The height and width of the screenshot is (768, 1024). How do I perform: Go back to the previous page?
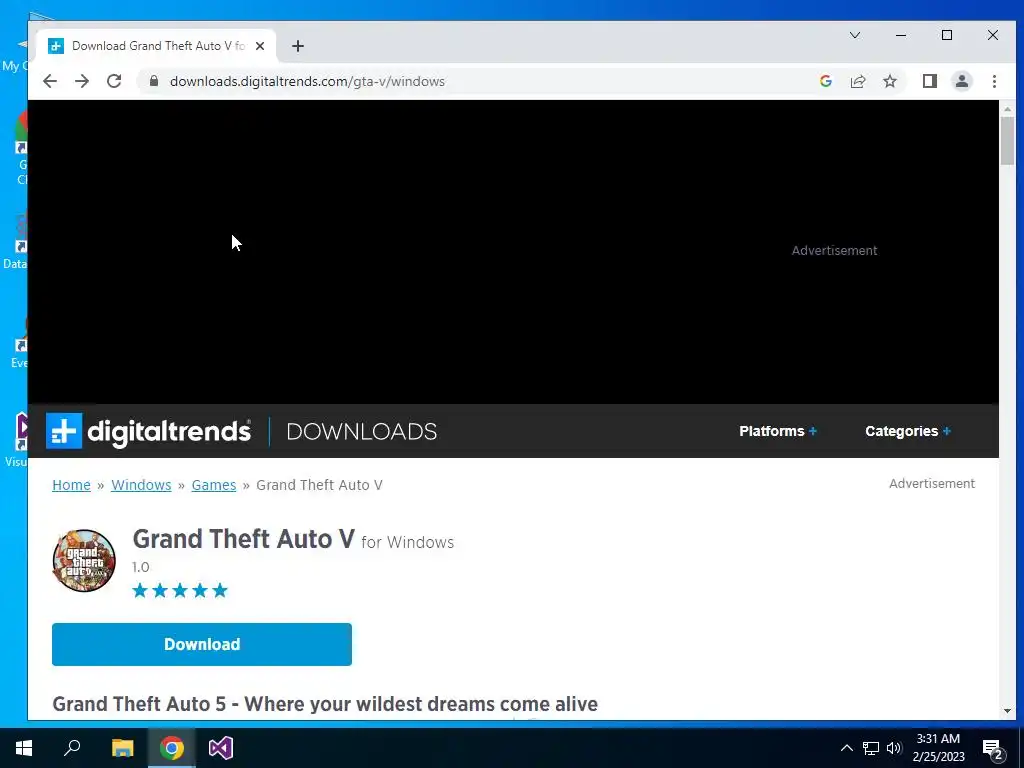50,81
